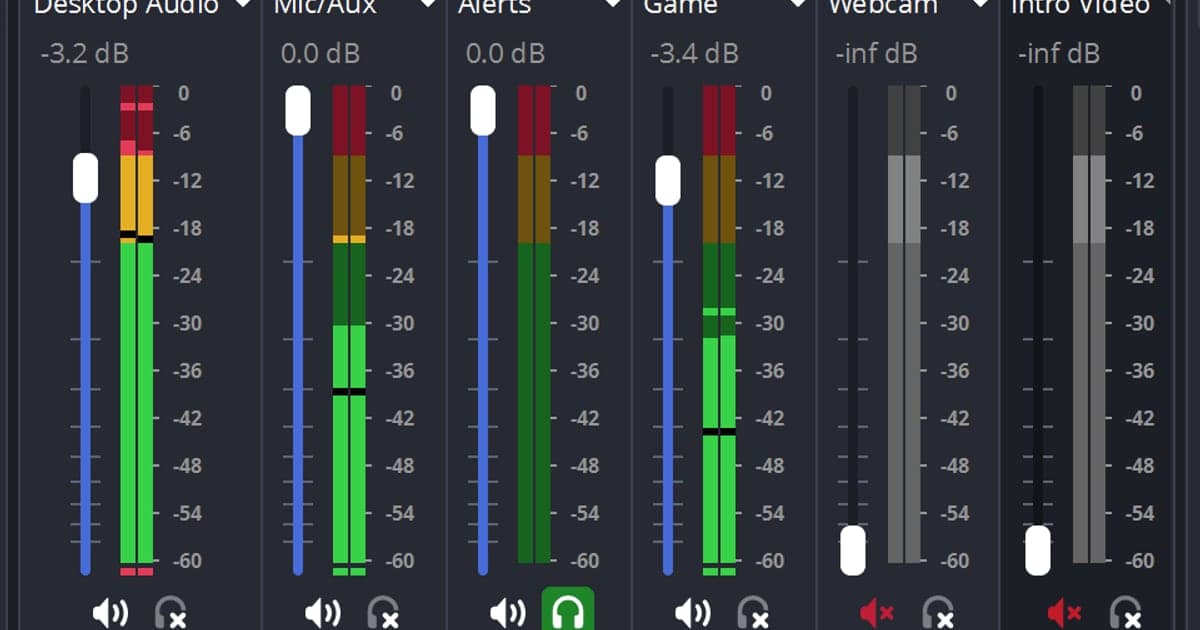
Task: Mute the Mic/Aux speaker icon
Action: 322,613
